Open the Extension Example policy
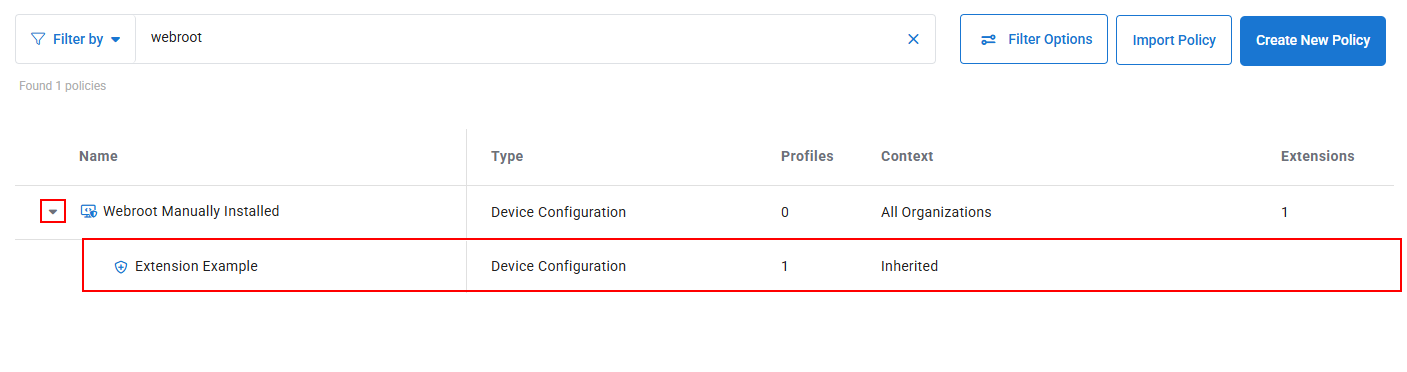The height and width of the screenshot is (372, 1407). (196, 266)
